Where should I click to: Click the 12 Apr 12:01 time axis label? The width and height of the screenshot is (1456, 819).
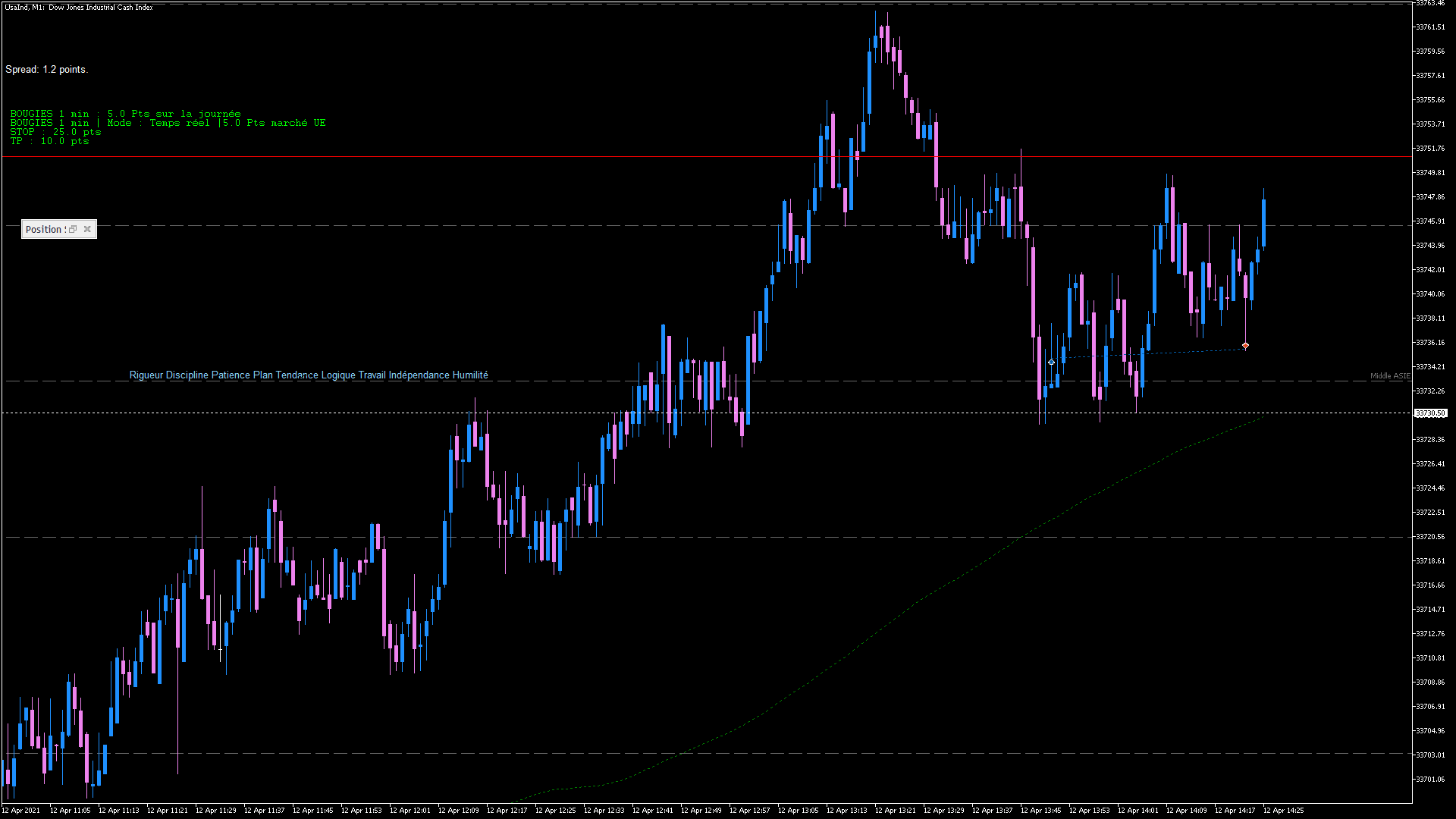[409, 810]
